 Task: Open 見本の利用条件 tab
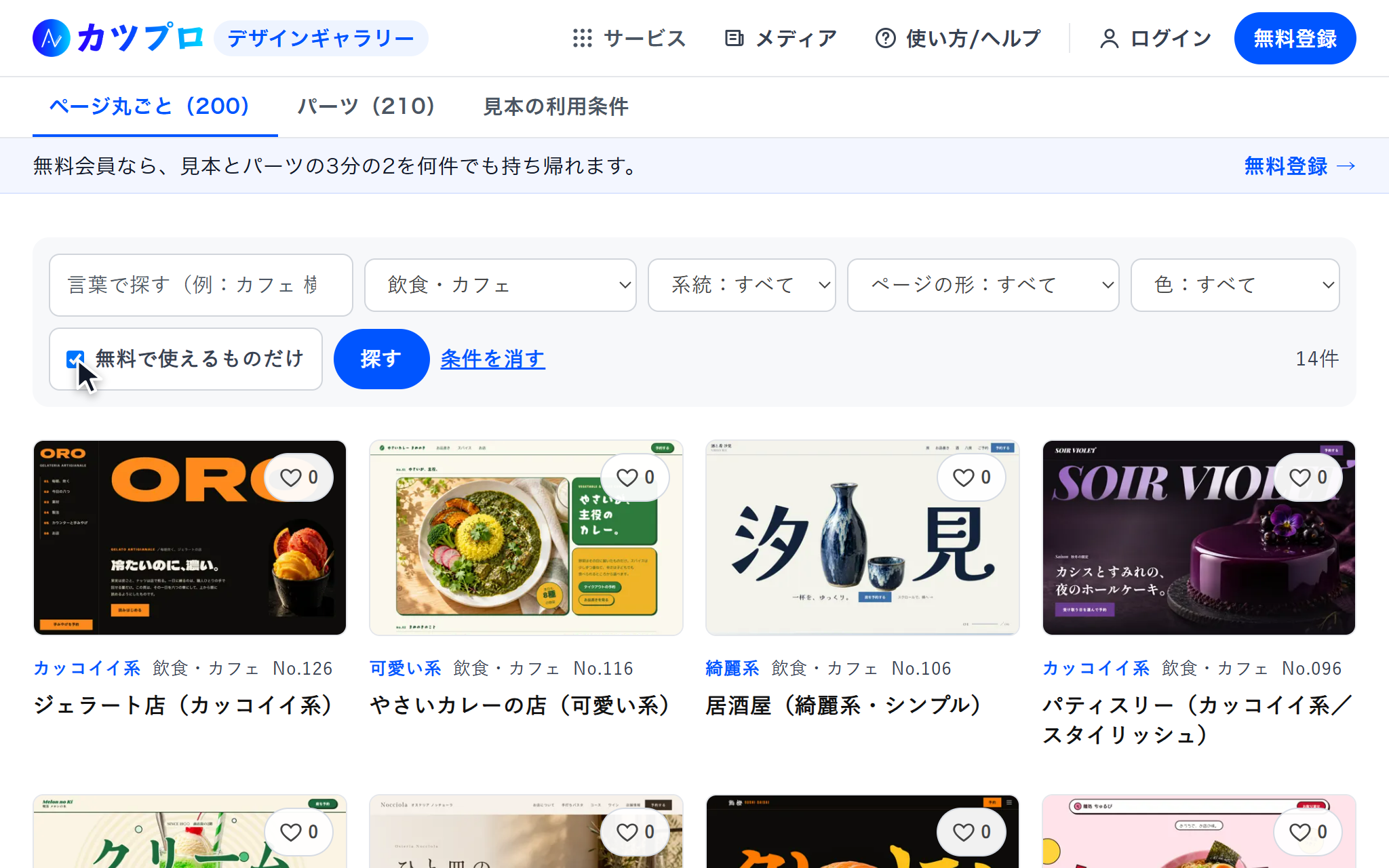(x=555, y=106)
